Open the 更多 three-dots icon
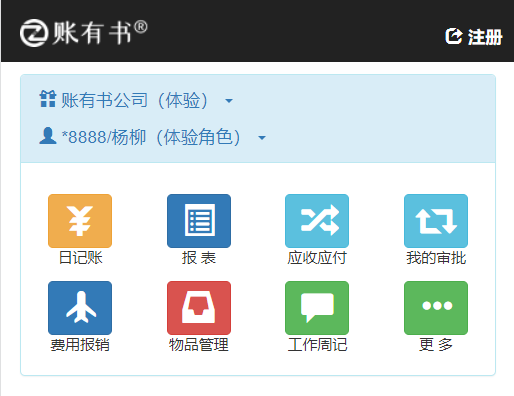Screen dimensions: 514x396 pos(436,308)
